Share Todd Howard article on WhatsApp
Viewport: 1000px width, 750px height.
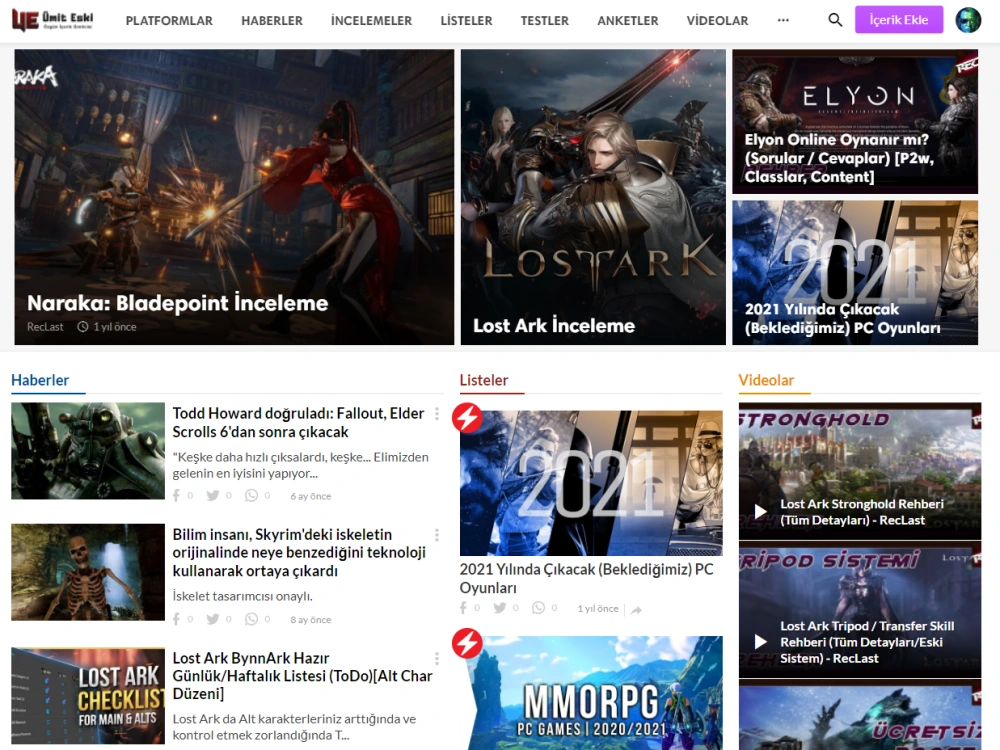252,496
